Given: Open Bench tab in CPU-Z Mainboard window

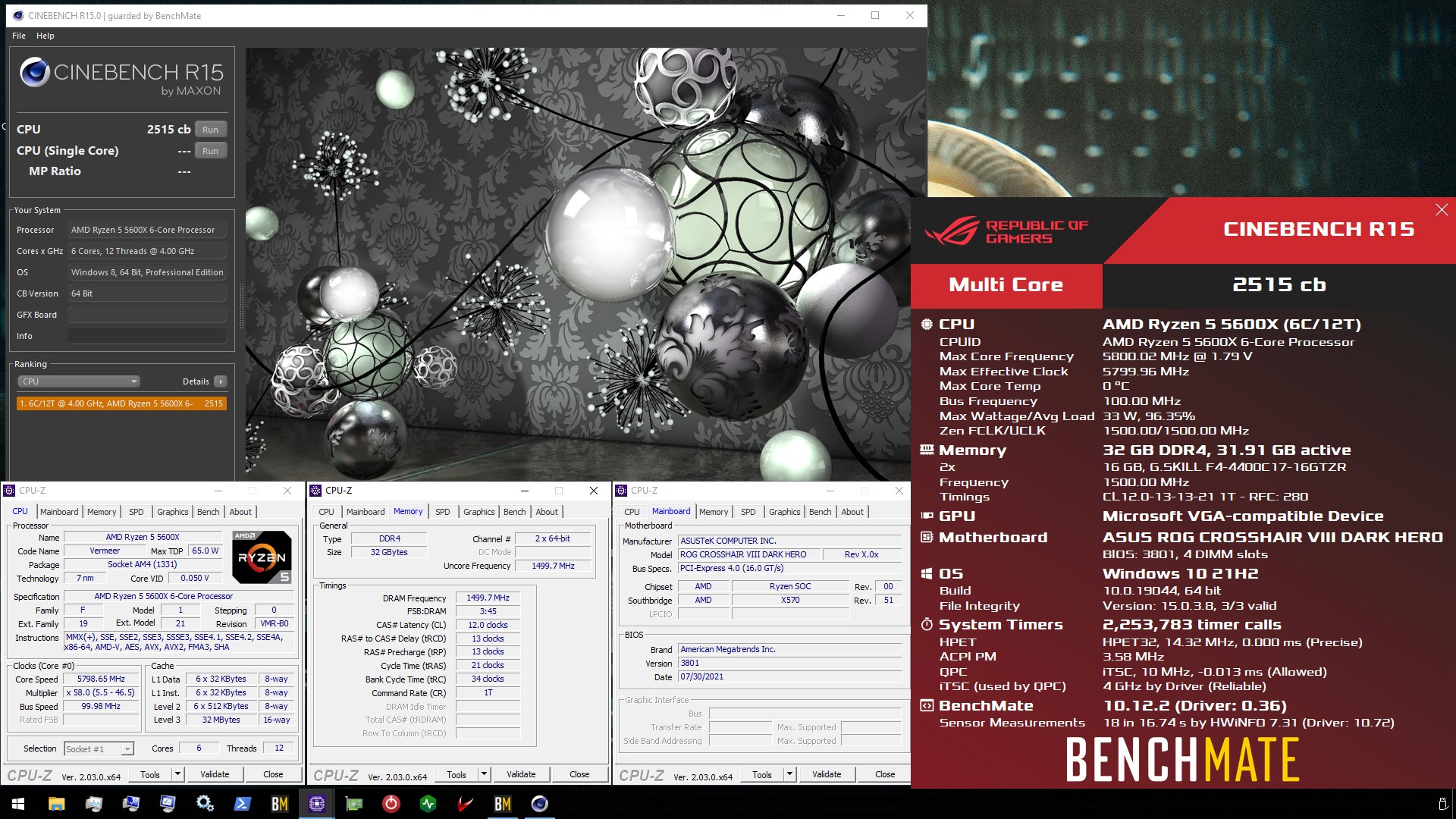Looking at the screenshot, I should click(x=821, y=512).
